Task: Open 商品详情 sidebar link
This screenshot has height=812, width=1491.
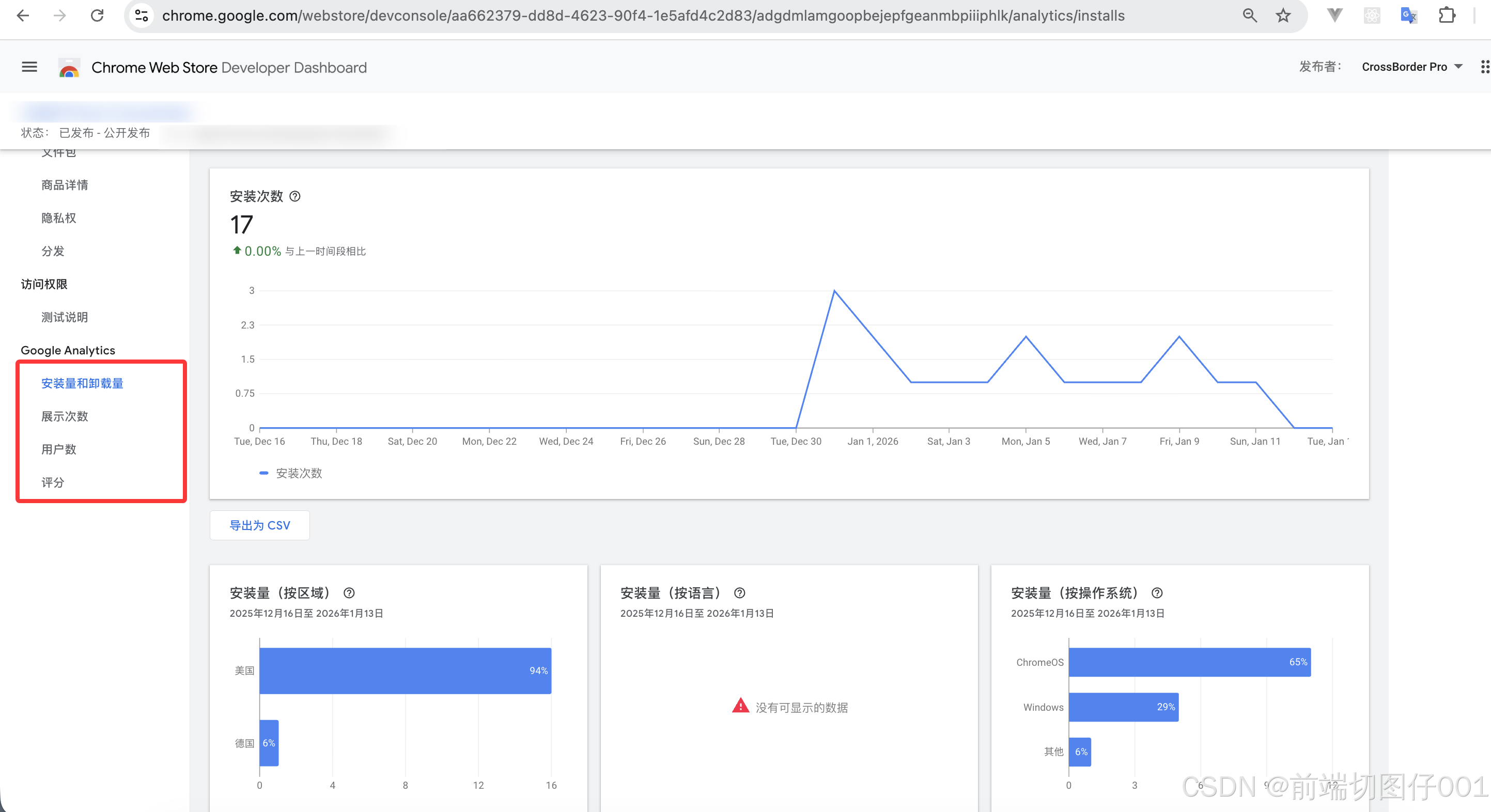Action: pyautogui.click(x=65, y=184)
